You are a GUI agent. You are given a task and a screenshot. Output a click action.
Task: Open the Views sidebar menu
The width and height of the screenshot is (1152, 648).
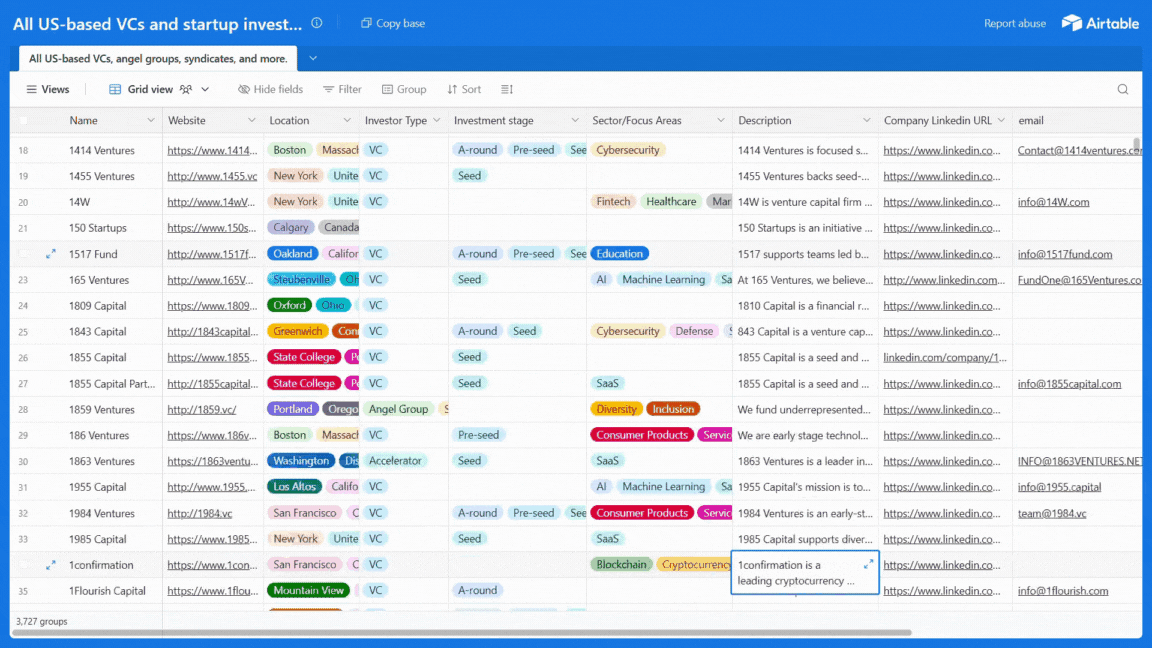point(48,89)
